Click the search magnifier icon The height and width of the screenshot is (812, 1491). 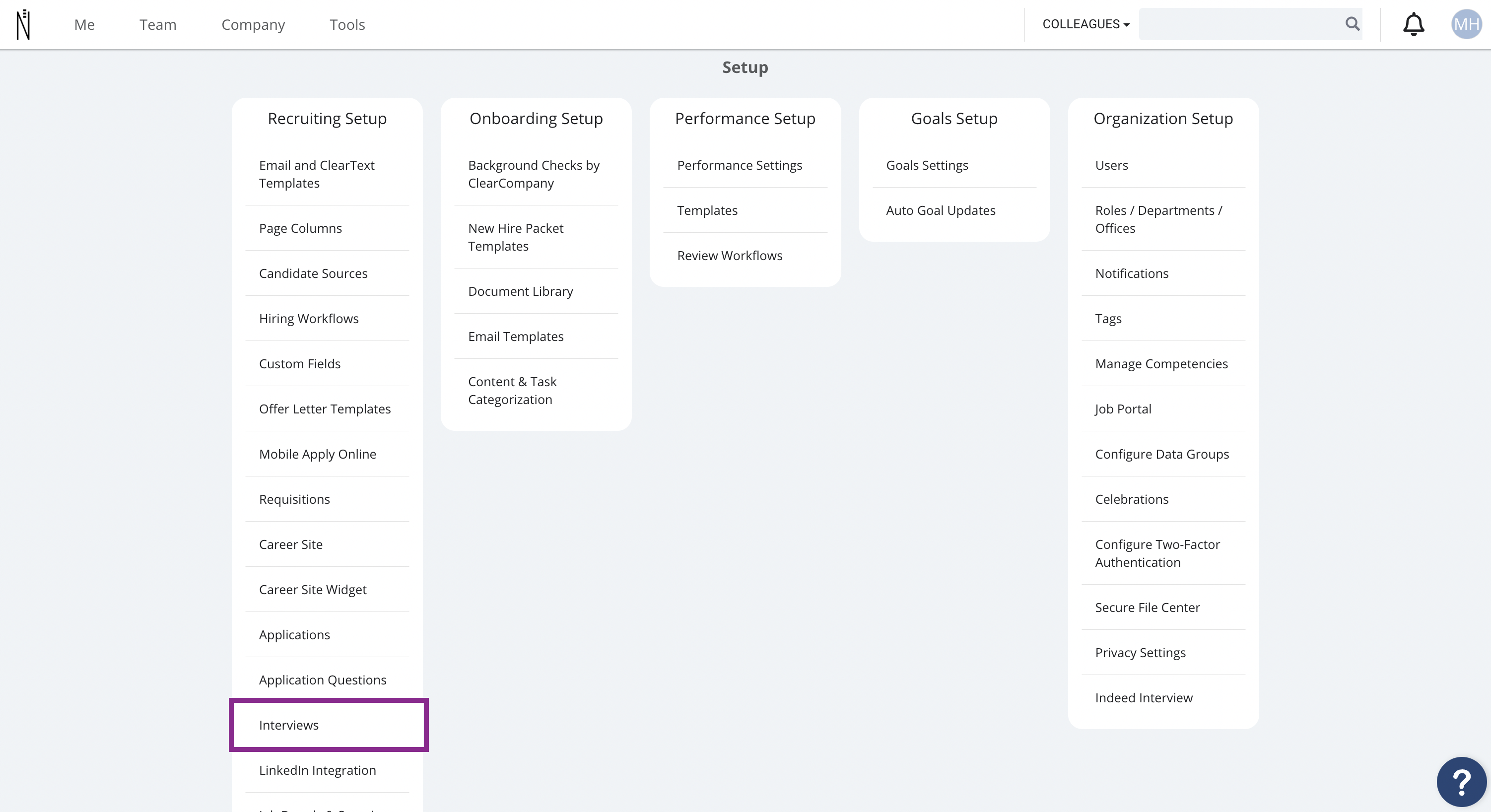pos(1352,24)
